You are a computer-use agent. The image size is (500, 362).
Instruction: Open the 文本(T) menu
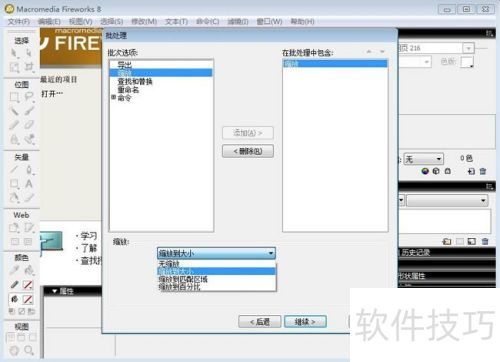176,22
